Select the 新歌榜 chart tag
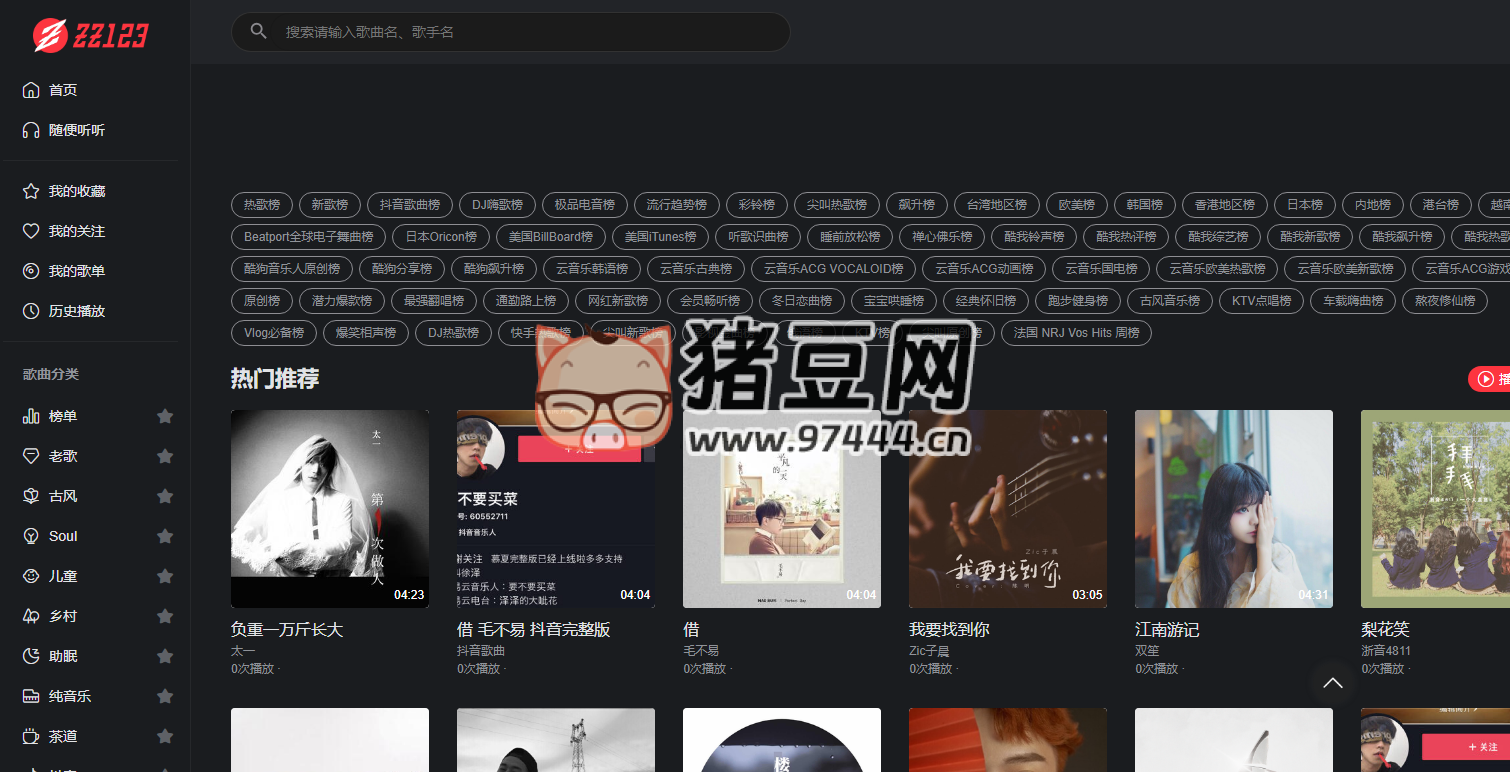This screenshot has width=1510, height=772. (x=330, y=205)
